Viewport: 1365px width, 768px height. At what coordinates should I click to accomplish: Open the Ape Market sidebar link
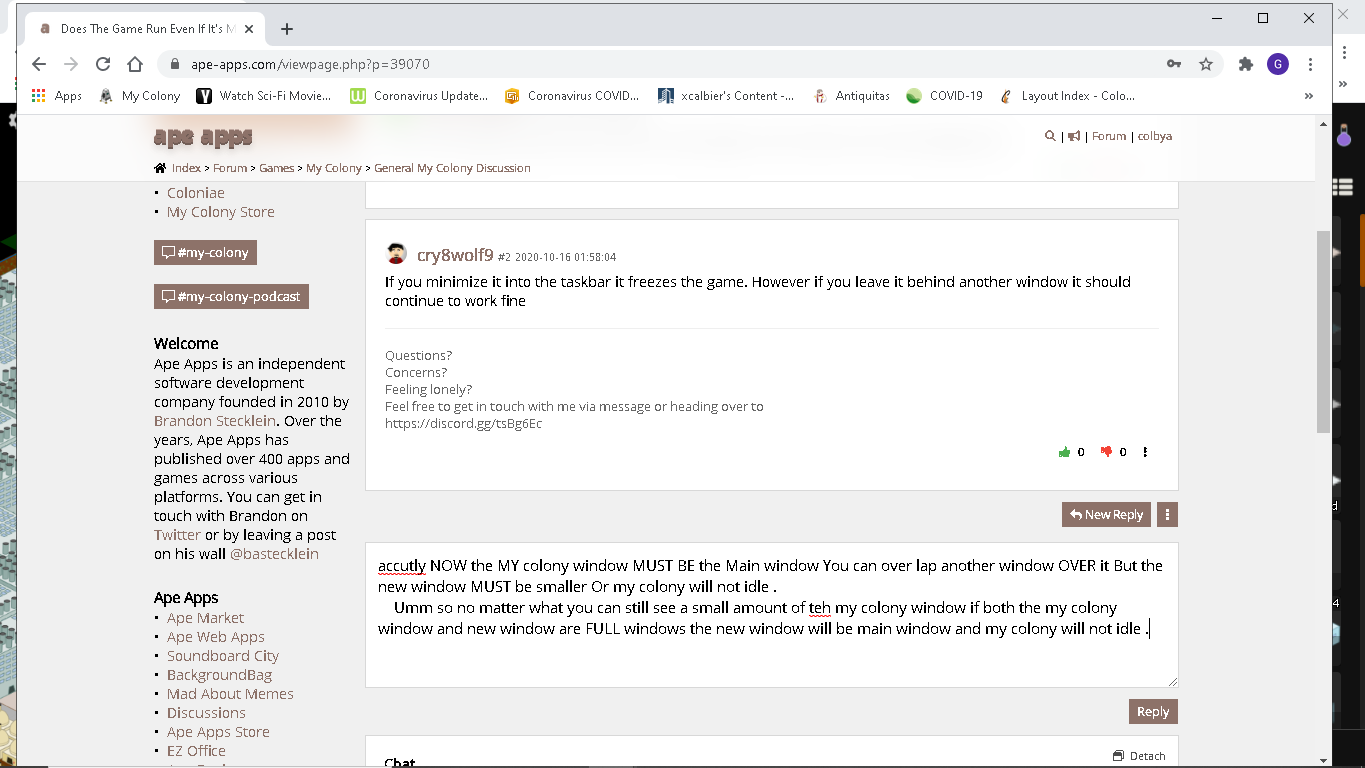pyautogui.click(x=205, y=618)
